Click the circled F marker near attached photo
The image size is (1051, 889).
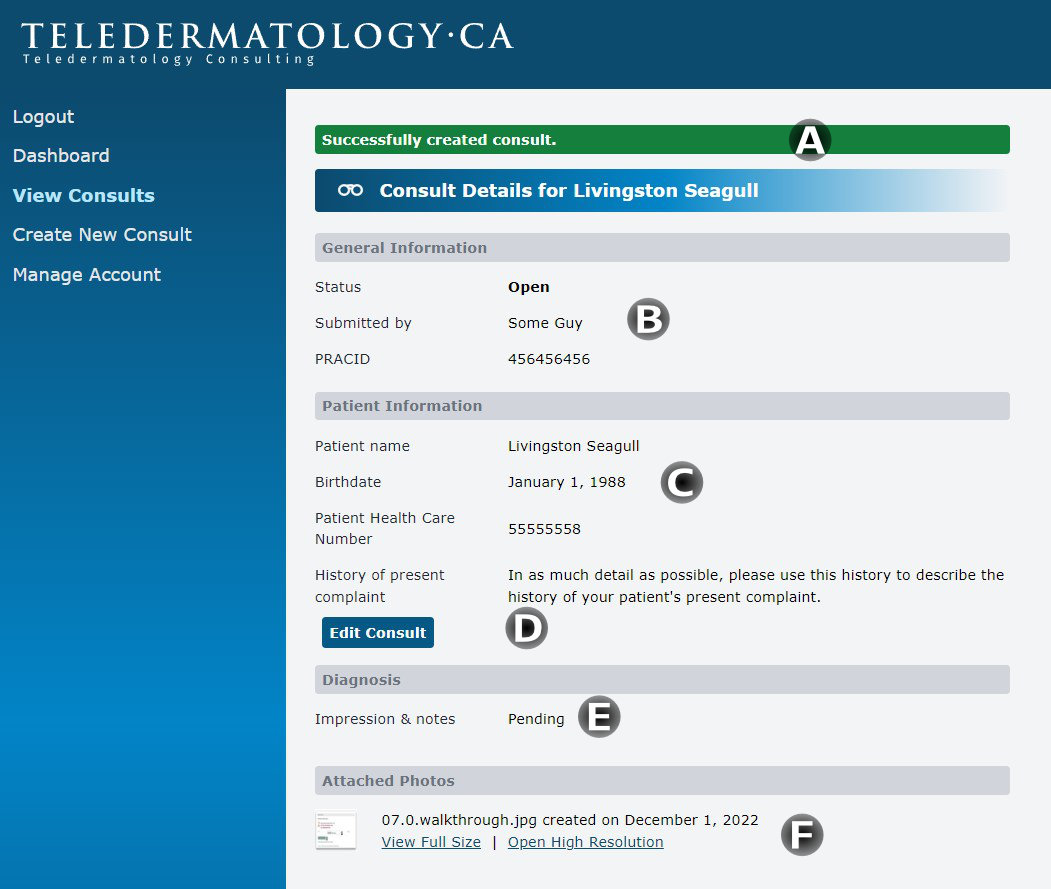(801, 835)
